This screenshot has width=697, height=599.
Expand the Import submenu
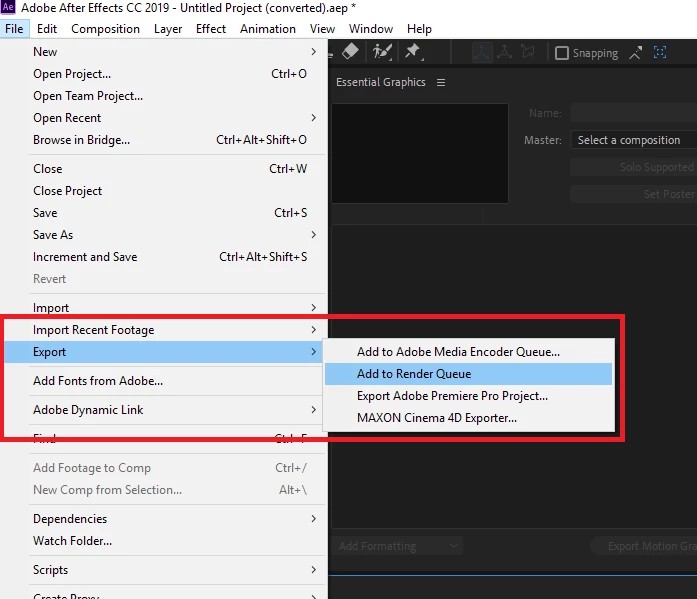[x=313, y=307]
